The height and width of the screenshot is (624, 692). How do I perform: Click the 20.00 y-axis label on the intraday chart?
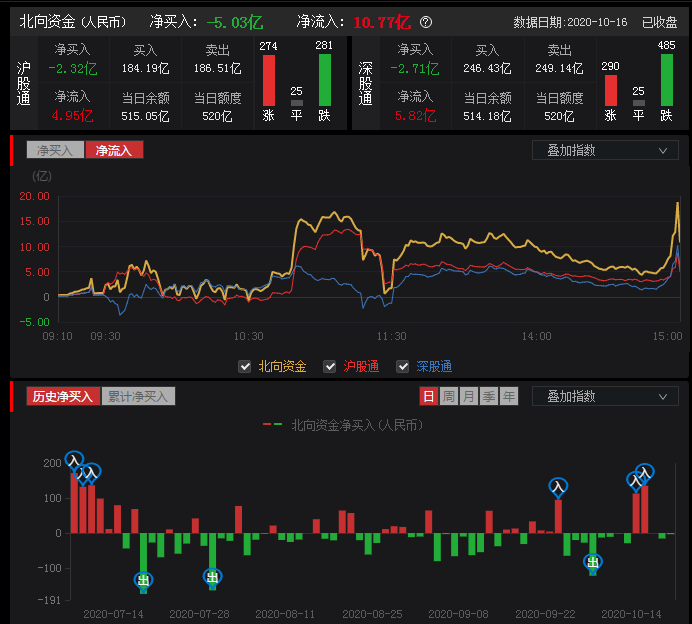click(x=34, y=196)
